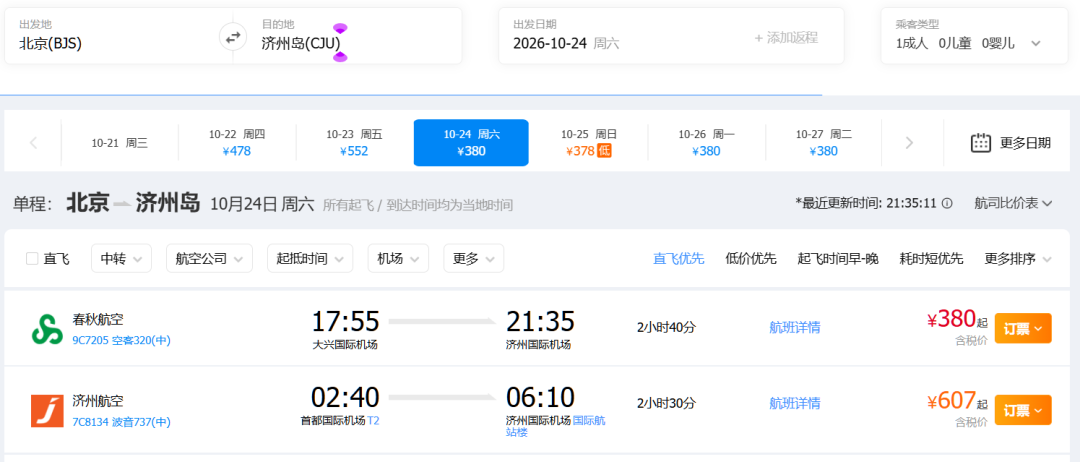1080x462 pixels.
Task: Click the 春秋航空 airline logo
Action: click(47, 328)
